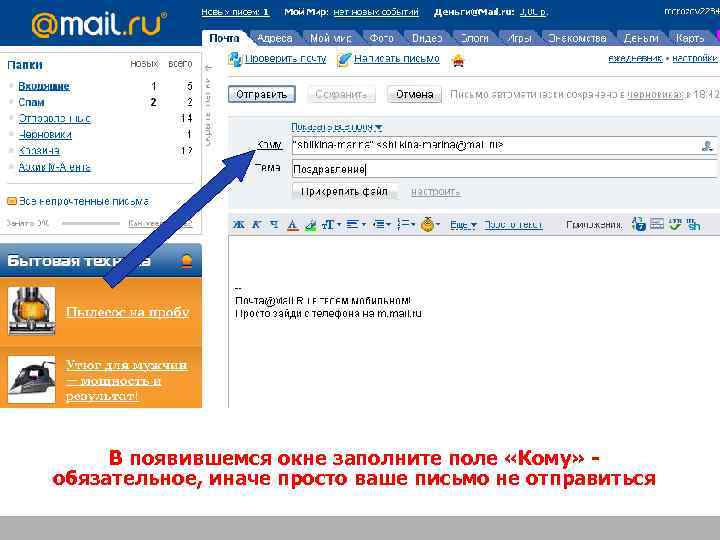This screenshot has height=540, width=720.
Task: Collapse the folders sidebar arrow
Action: [208, 68]
